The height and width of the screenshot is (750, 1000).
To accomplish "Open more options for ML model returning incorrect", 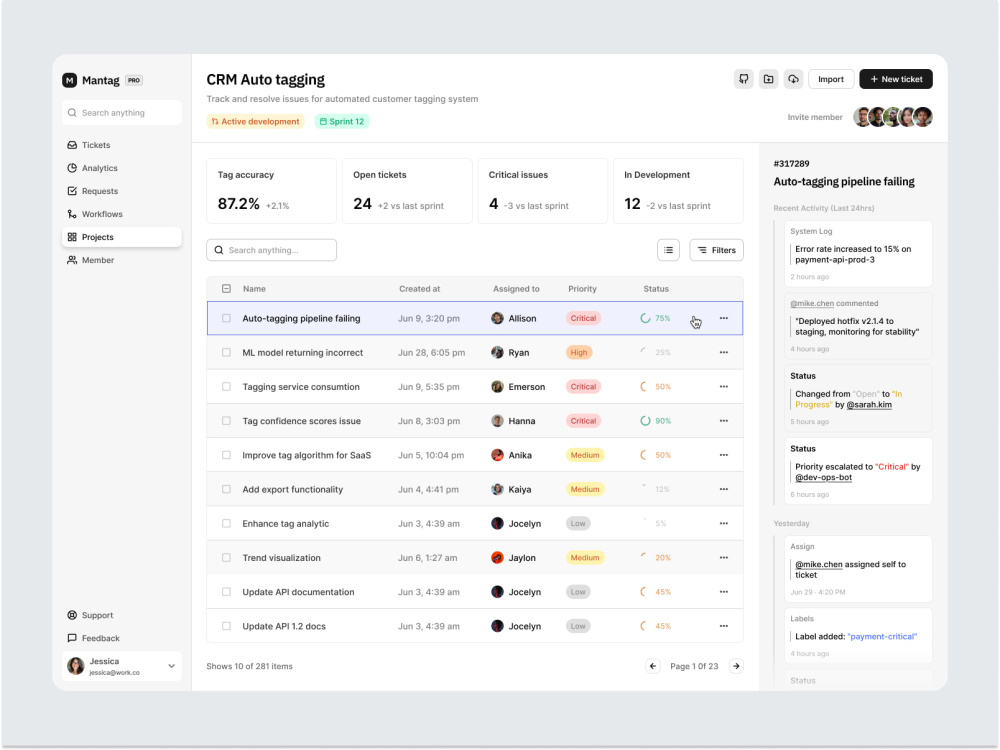I will 724,352.
